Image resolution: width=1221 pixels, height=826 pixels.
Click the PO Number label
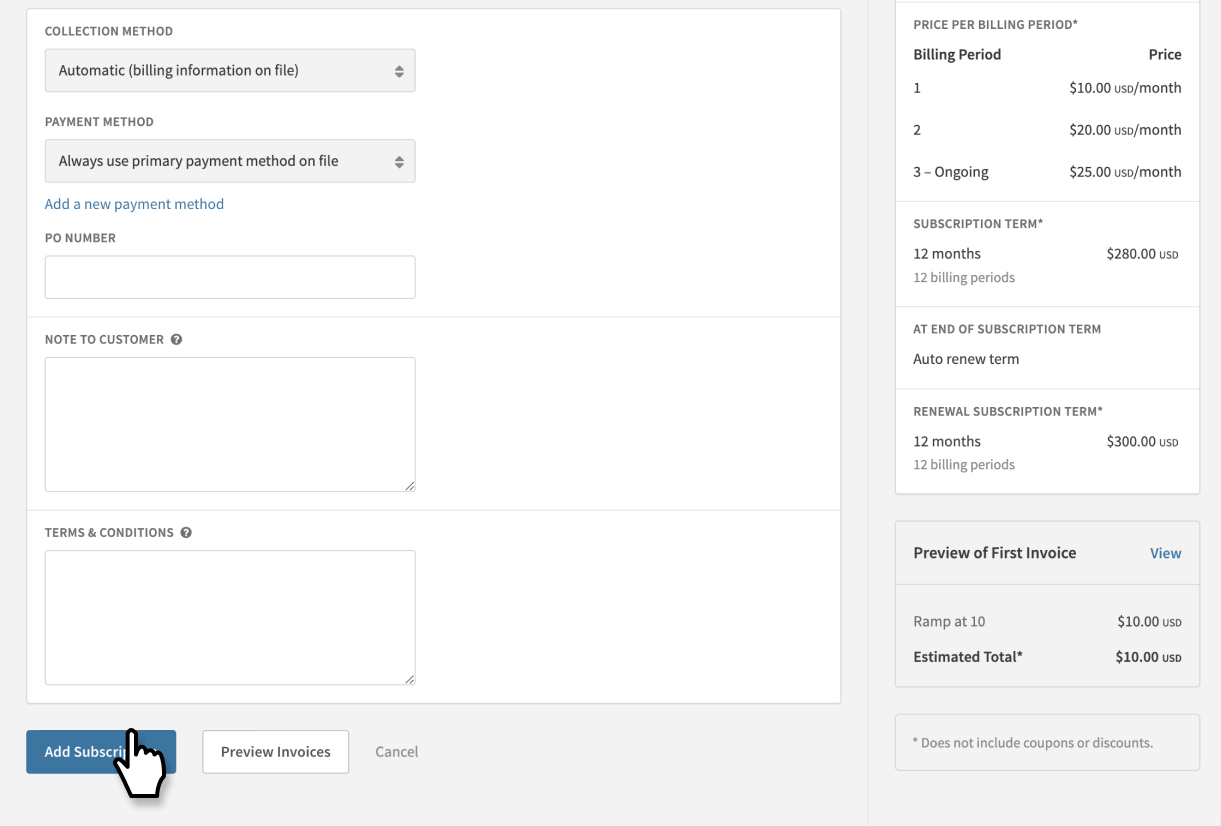[80, 238]
